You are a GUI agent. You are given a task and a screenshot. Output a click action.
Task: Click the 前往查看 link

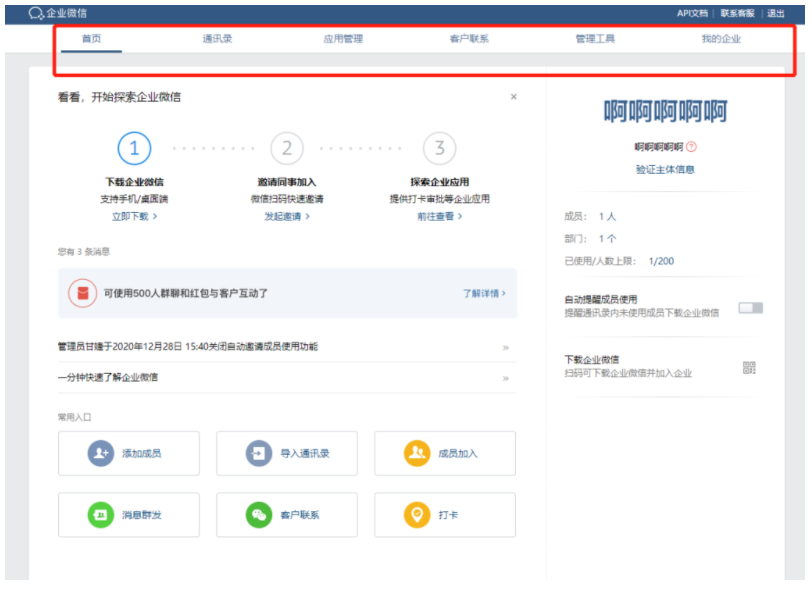pyautogui.click(x=440, y=217)
